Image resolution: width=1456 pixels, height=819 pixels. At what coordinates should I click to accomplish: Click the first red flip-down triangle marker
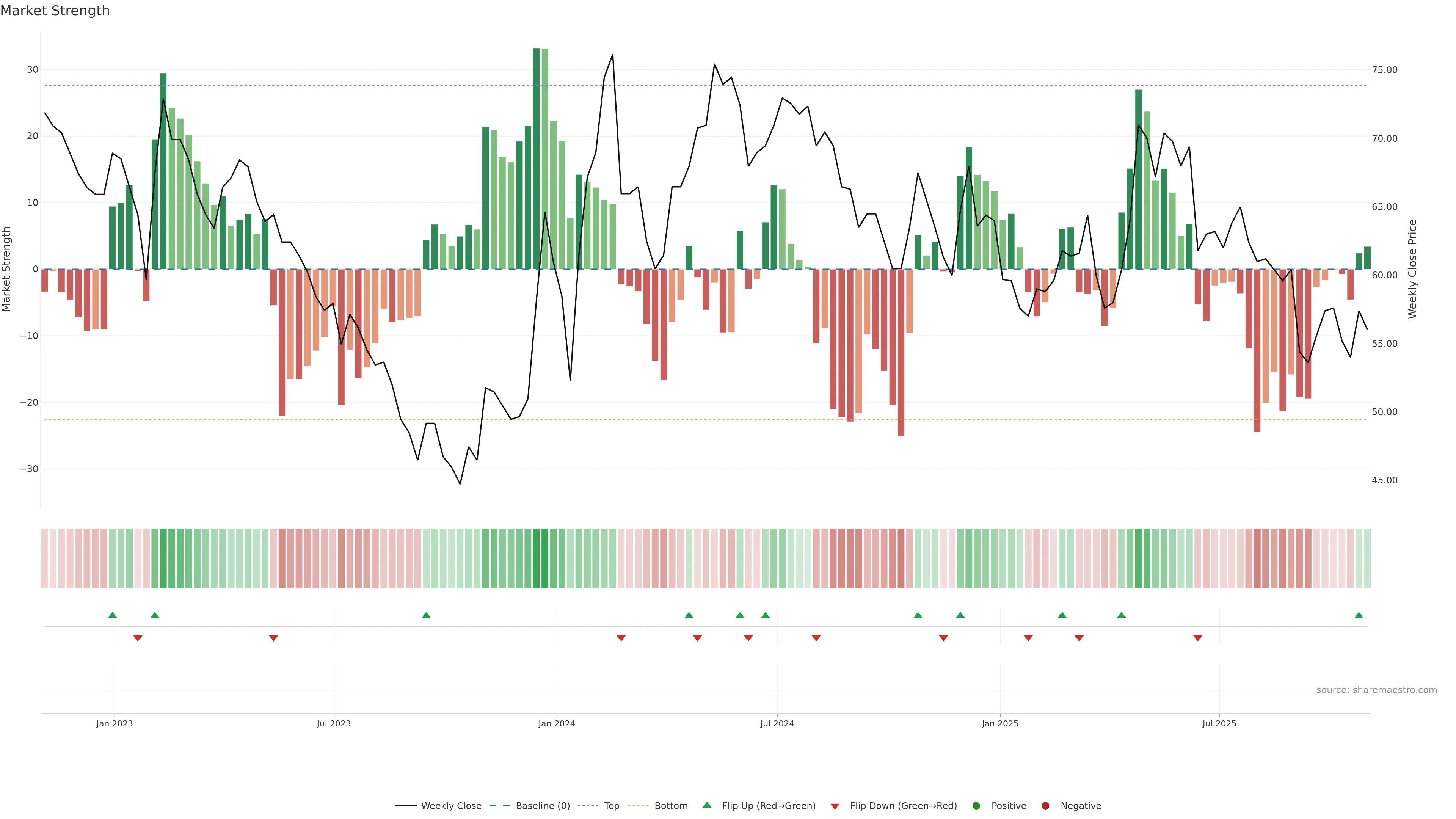pyautogui.click(x=138, y=638)
